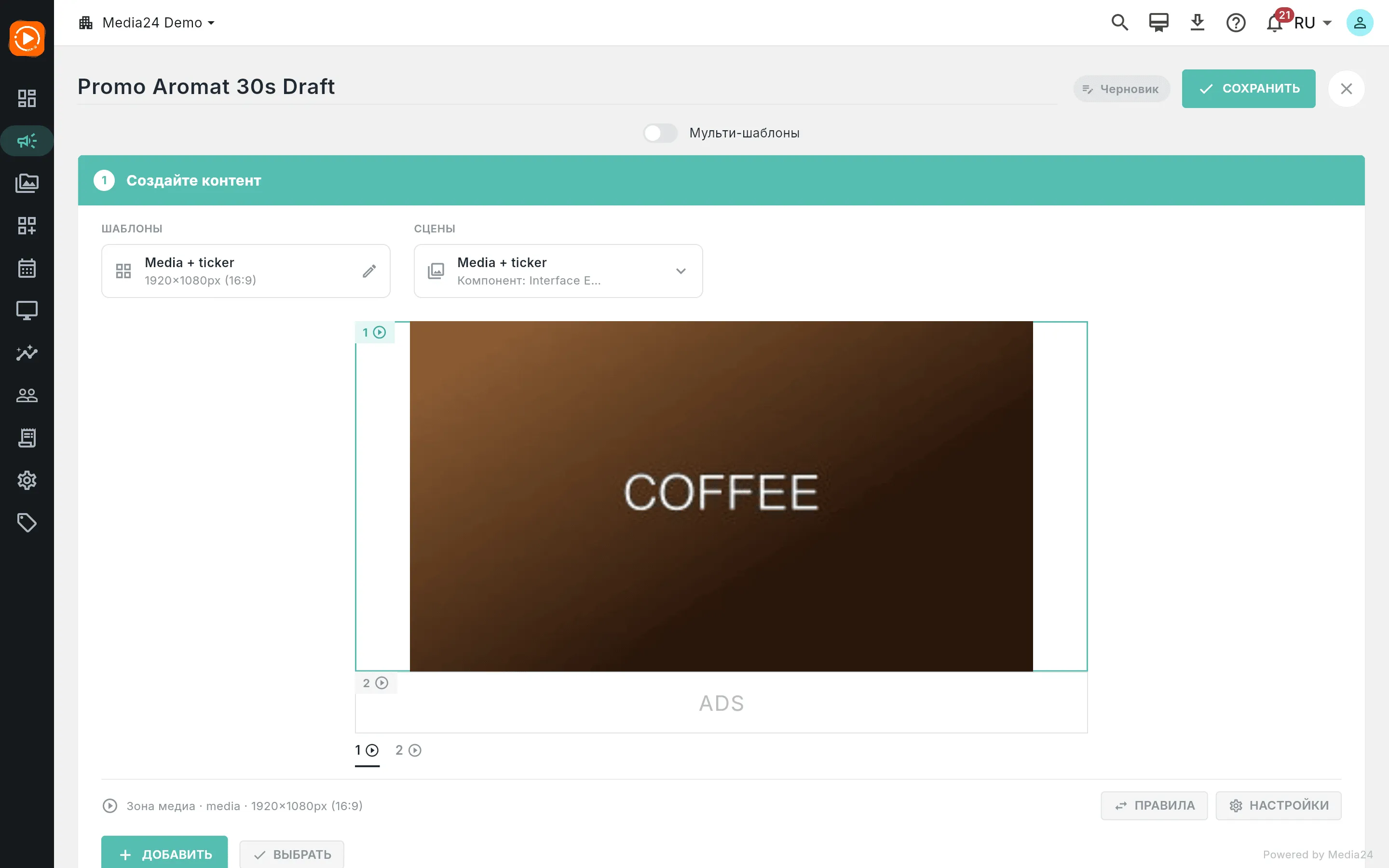Viewport: 1389px width, 868px height.
Task: Click the notifications bell icon
Action: [x=1274, y=23]
